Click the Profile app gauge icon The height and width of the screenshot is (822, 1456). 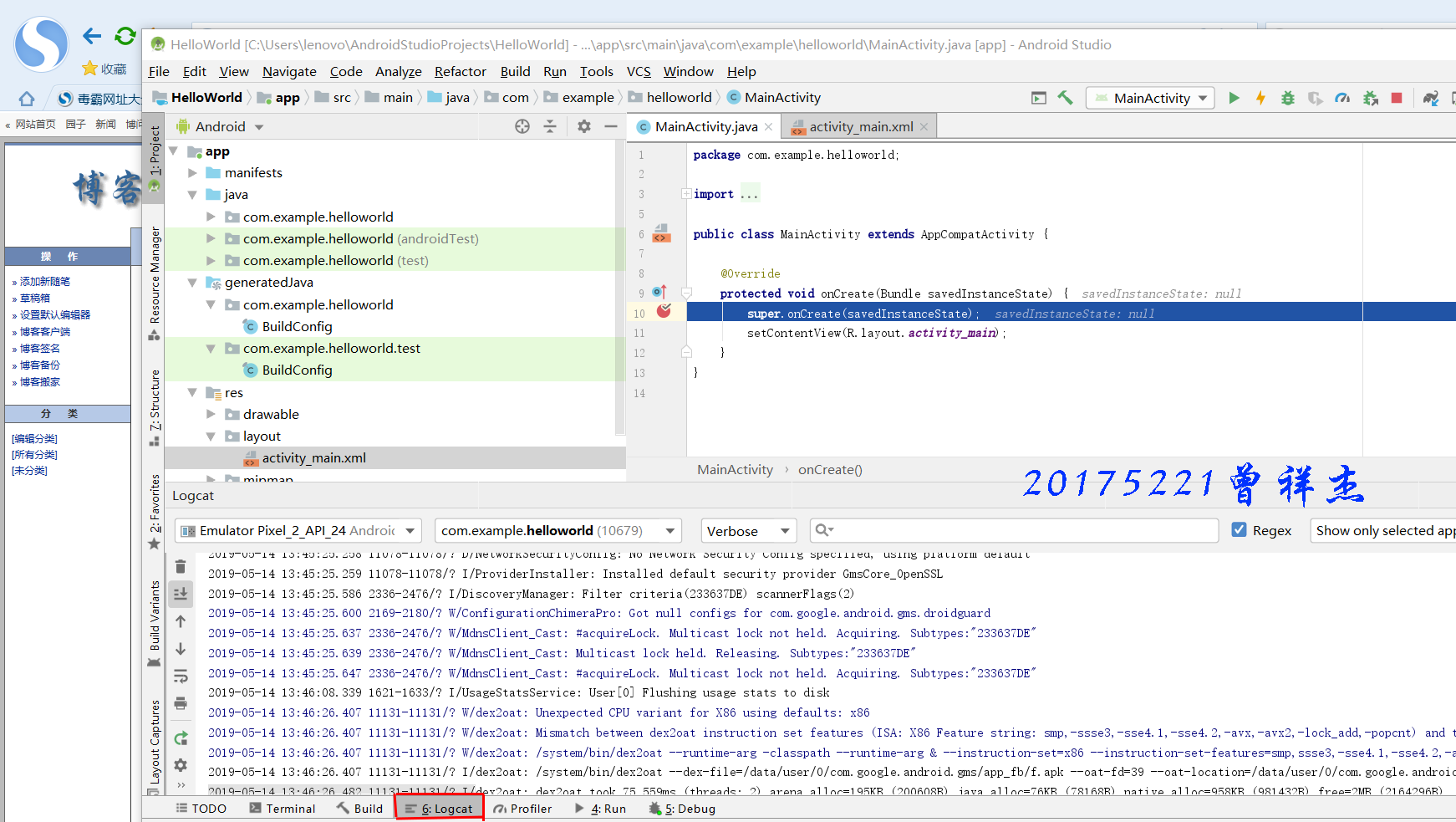(1342, 98)
